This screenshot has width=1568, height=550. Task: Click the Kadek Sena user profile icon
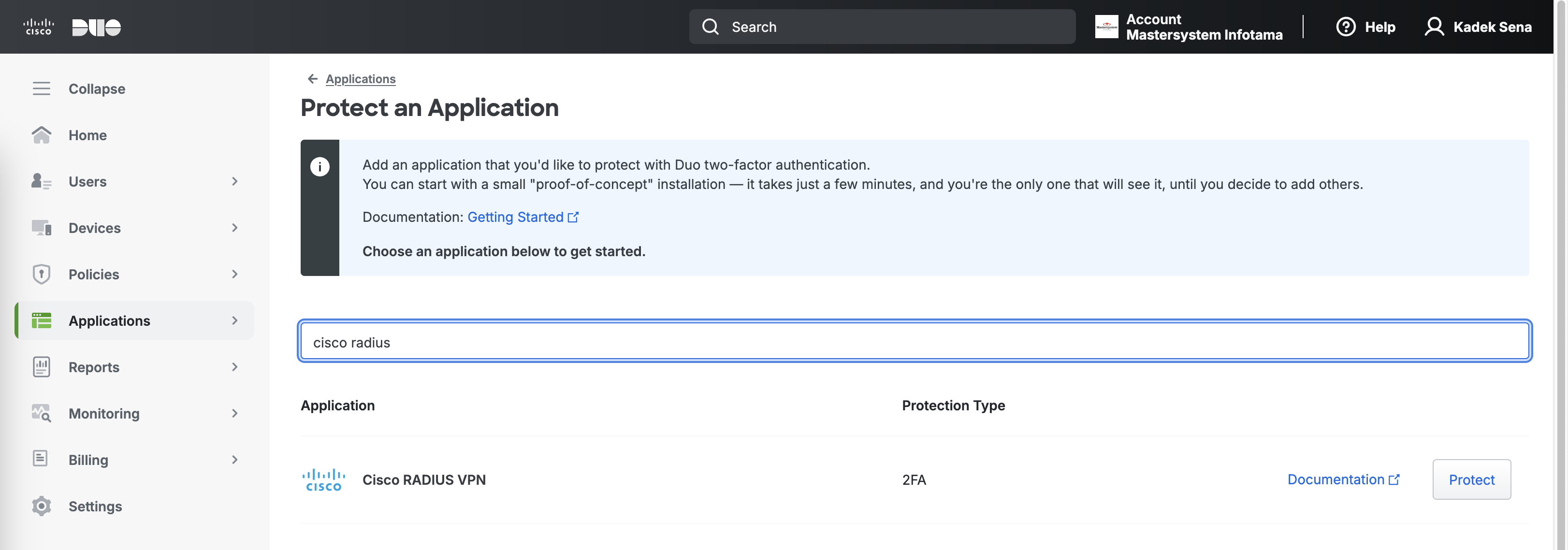[x=1434, y=27]
